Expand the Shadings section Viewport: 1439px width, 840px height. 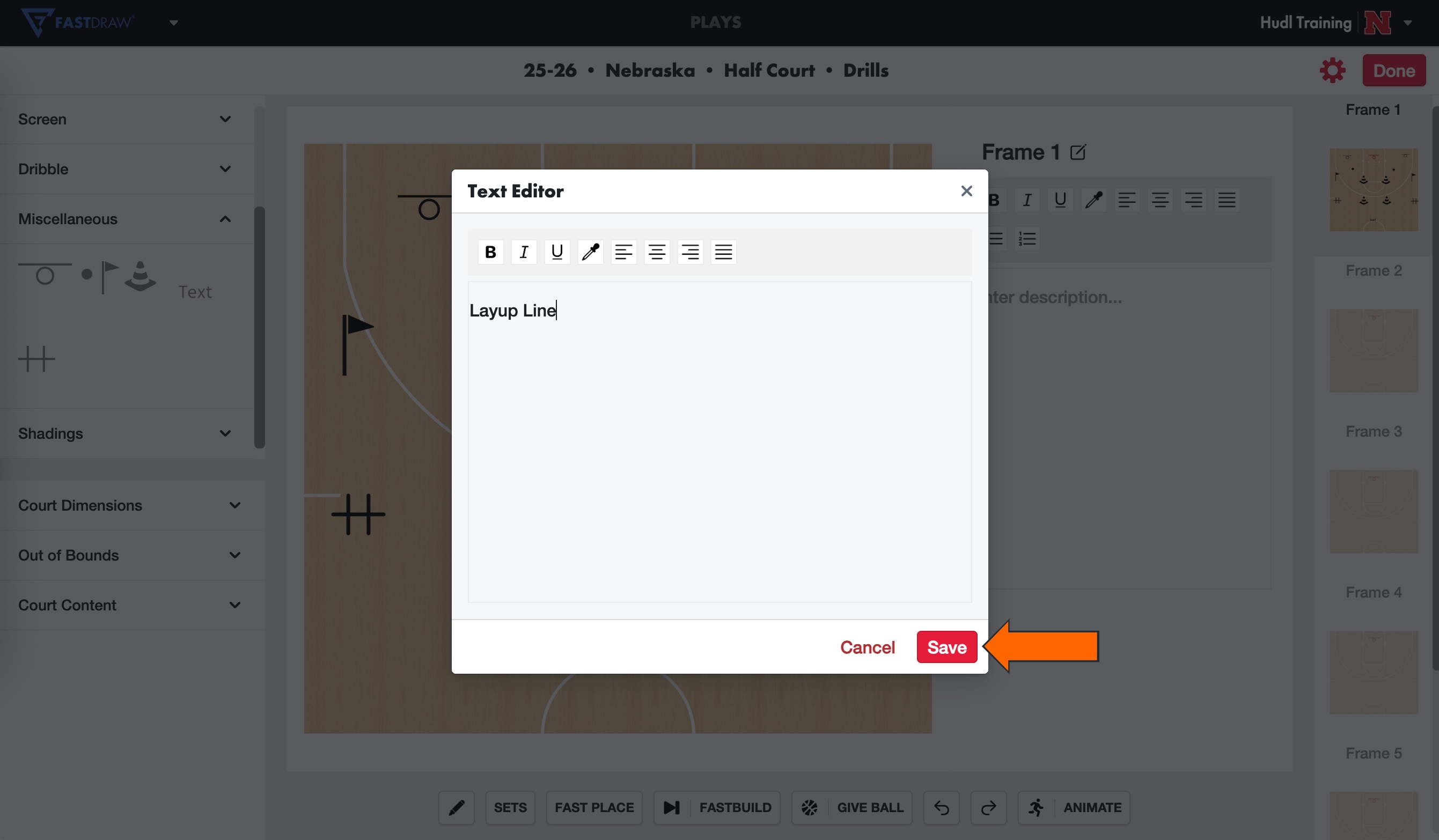click(x=127, y=433)
